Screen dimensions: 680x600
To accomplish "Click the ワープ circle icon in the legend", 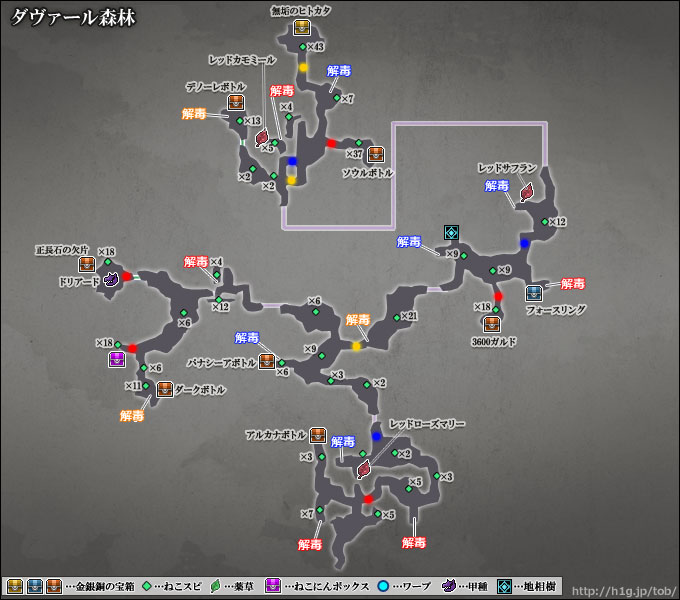I will (383, 586).
